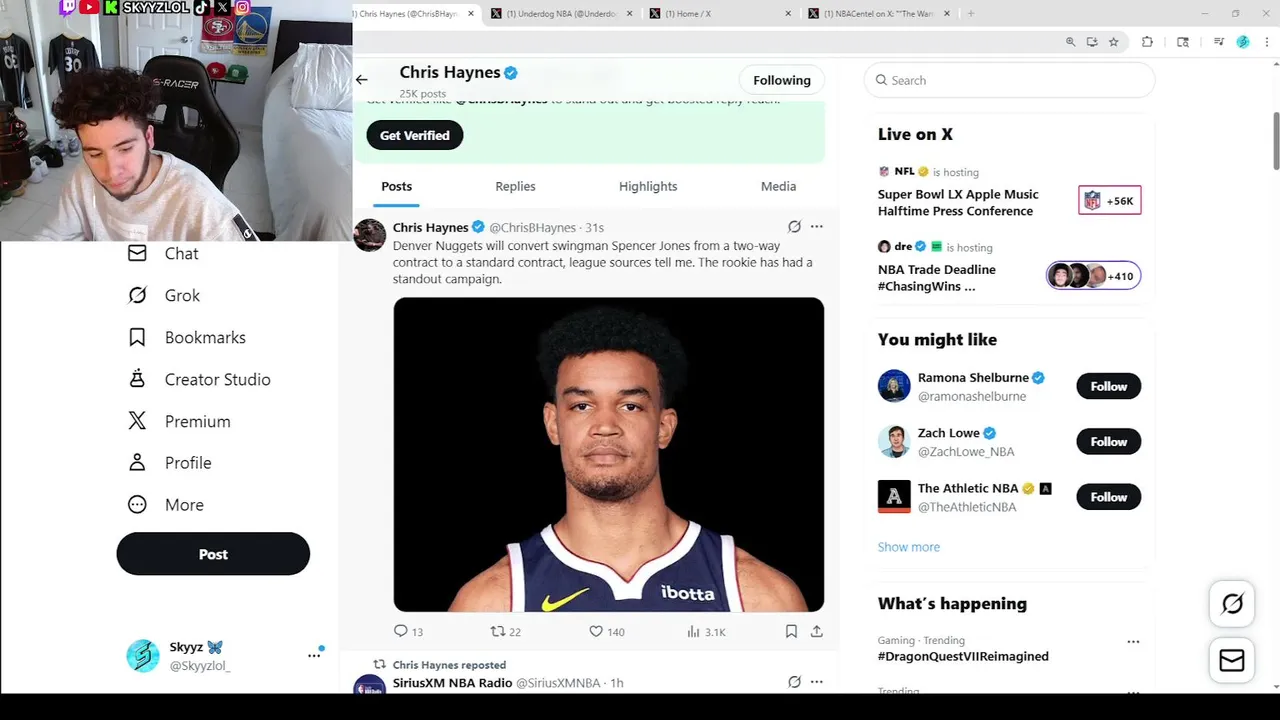Open the install app icon in address bar

[x=1092, y=42]
